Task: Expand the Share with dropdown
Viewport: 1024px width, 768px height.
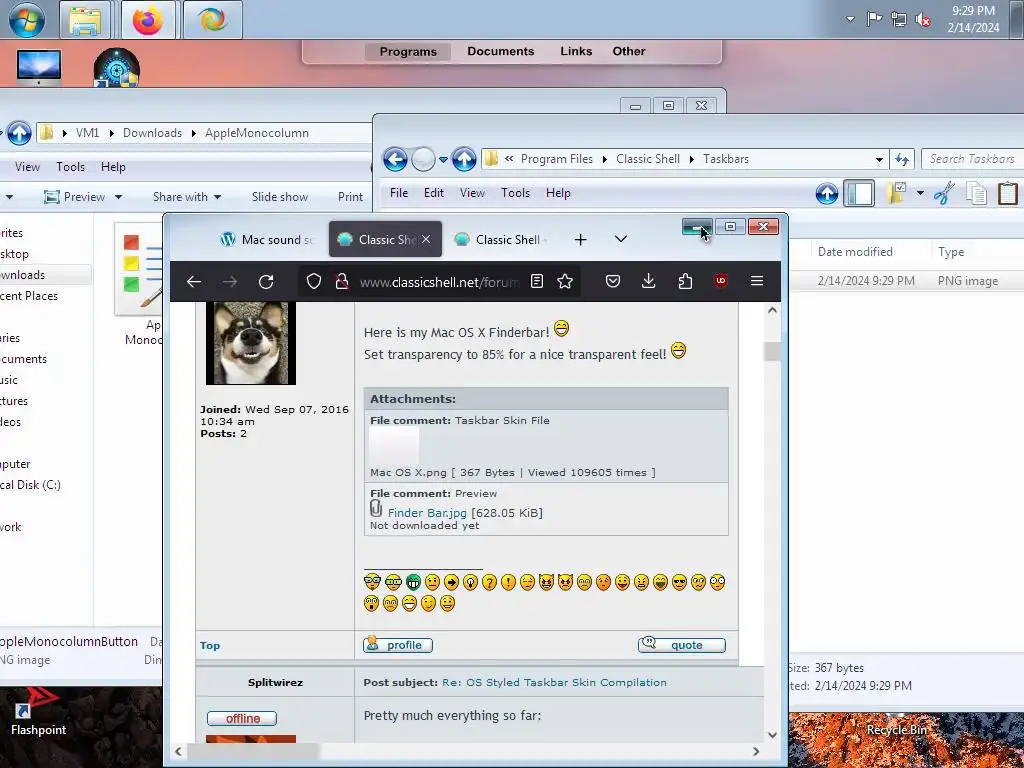Action: pos(187,197)
